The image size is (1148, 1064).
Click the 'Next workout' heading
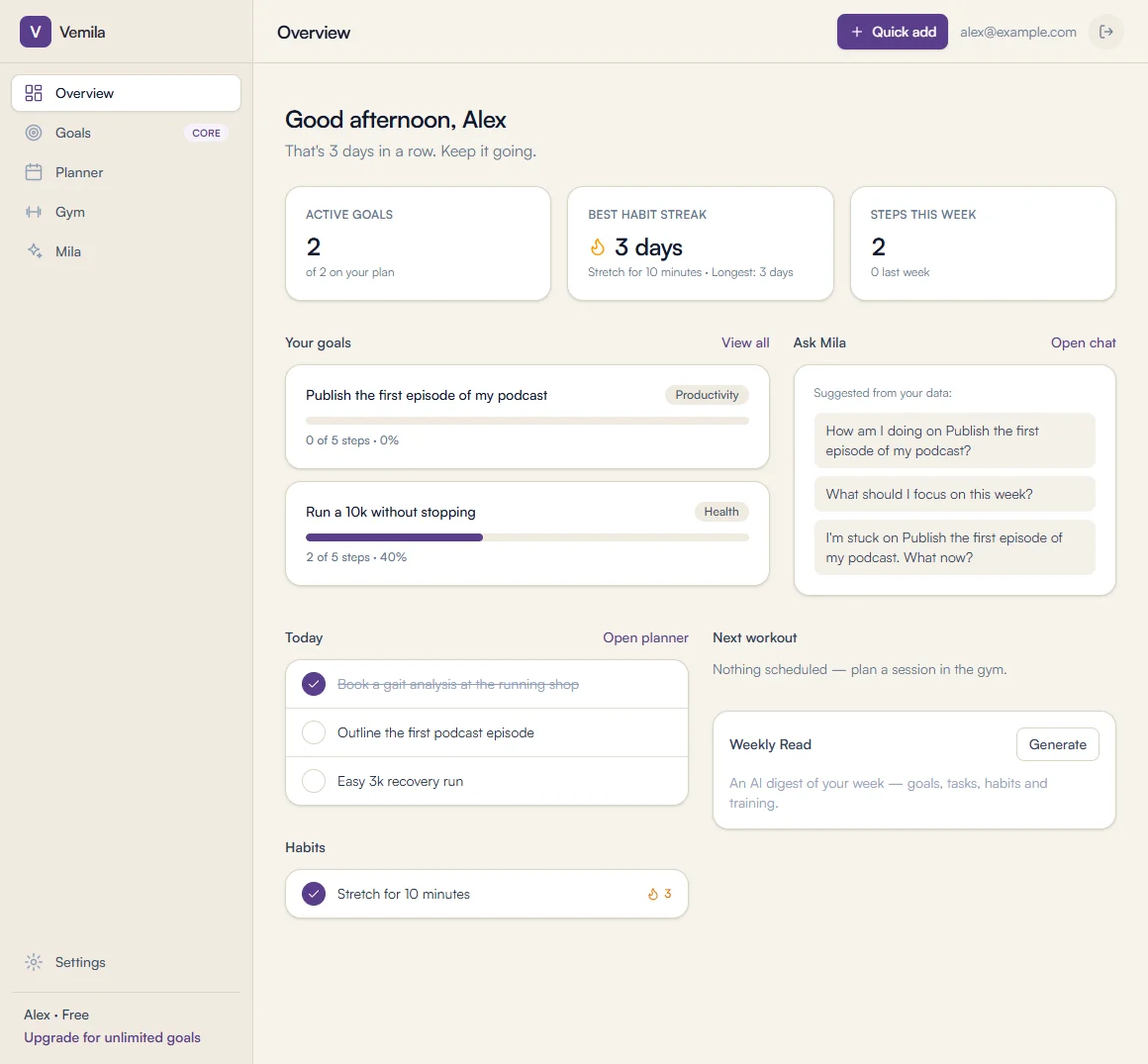755,637
